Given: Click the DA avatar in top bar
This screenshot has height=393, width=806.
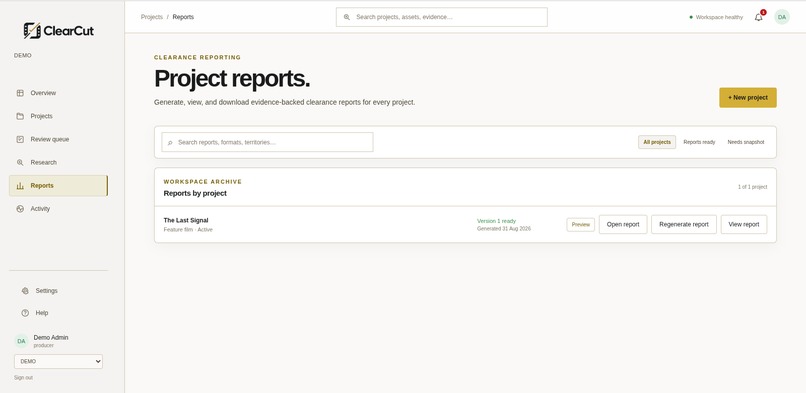Looking at the screenshot, I should click(x=782, y=17).
